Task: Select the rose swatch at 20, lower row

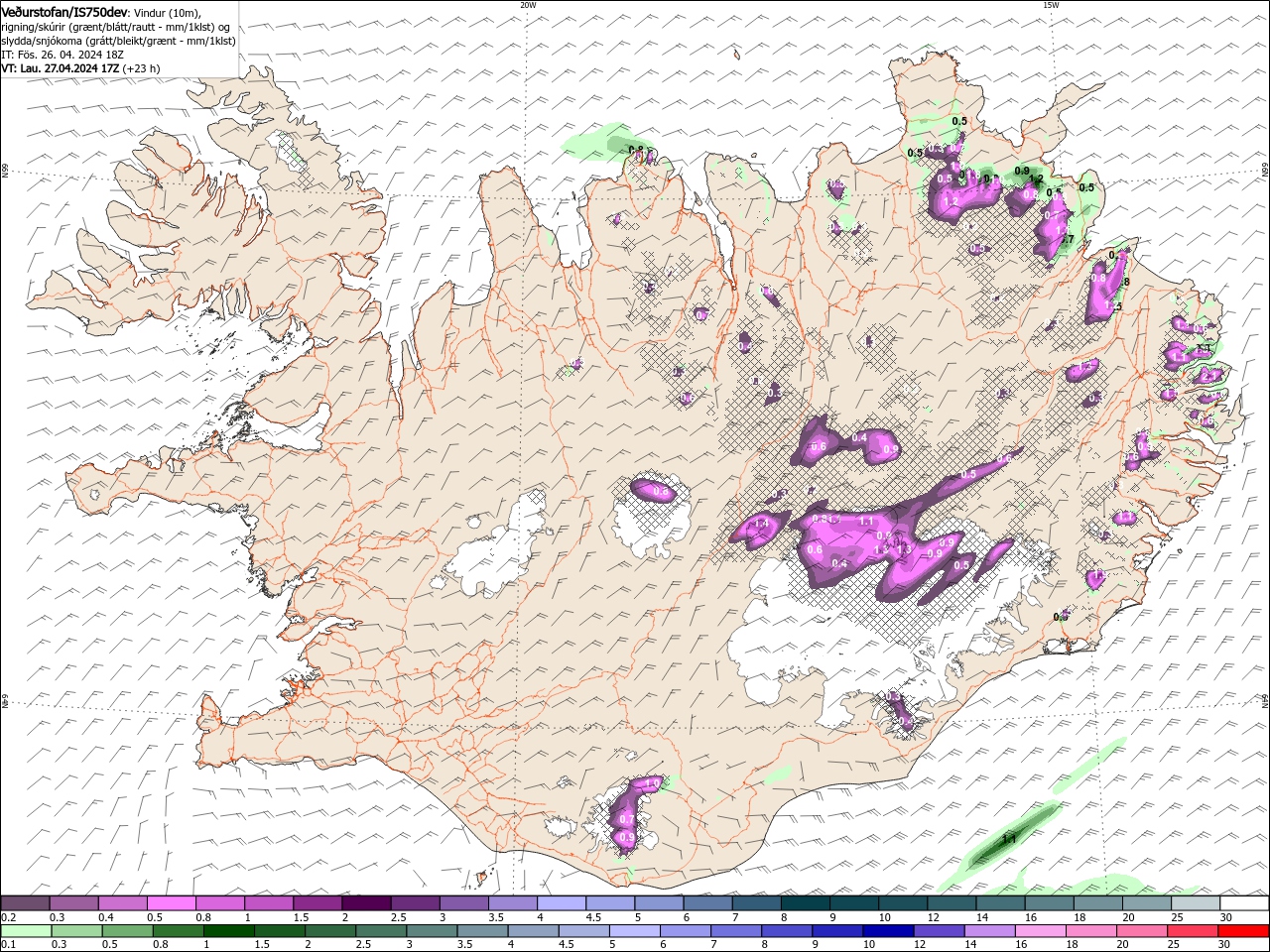Action: coord(1140,931)
